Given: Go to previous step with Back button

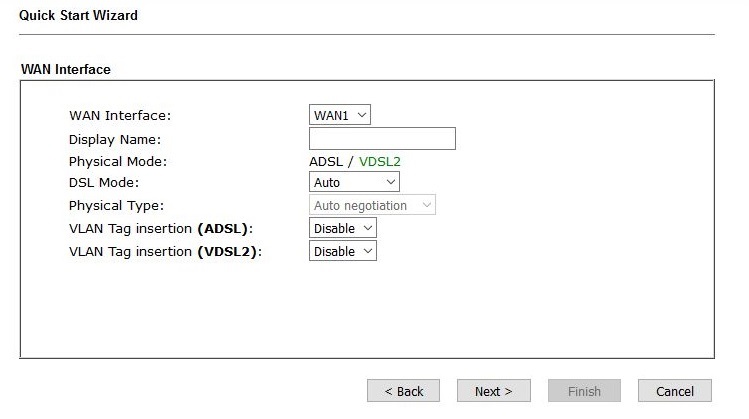Looking at the screenshot, I should coord(403,391).
